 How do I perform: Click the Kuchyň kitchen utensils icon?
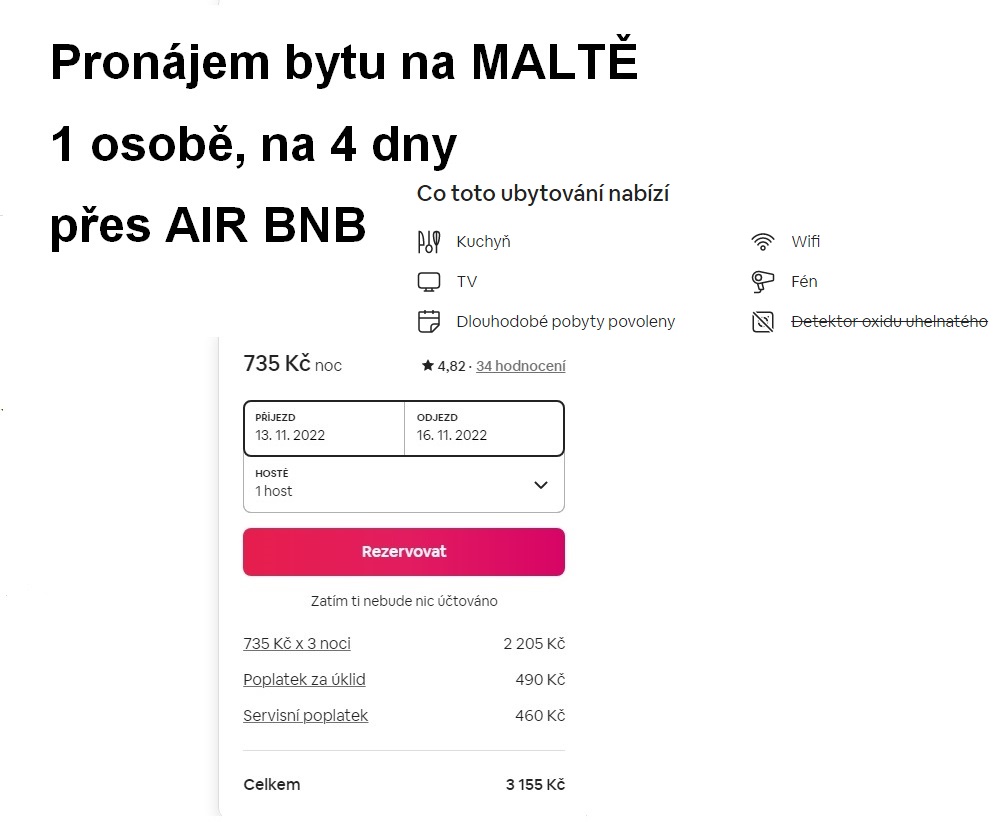tap(428, 242)
